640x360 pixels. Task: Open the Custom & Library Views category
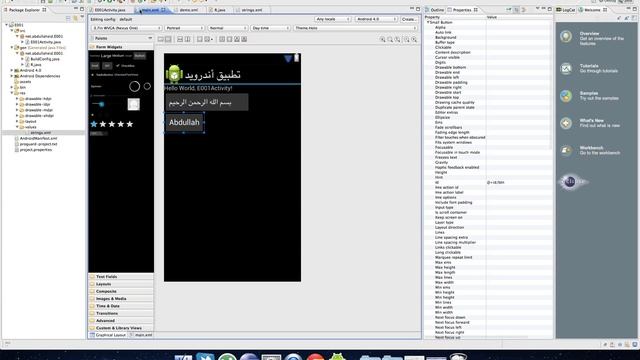click(x=121, y=328)
